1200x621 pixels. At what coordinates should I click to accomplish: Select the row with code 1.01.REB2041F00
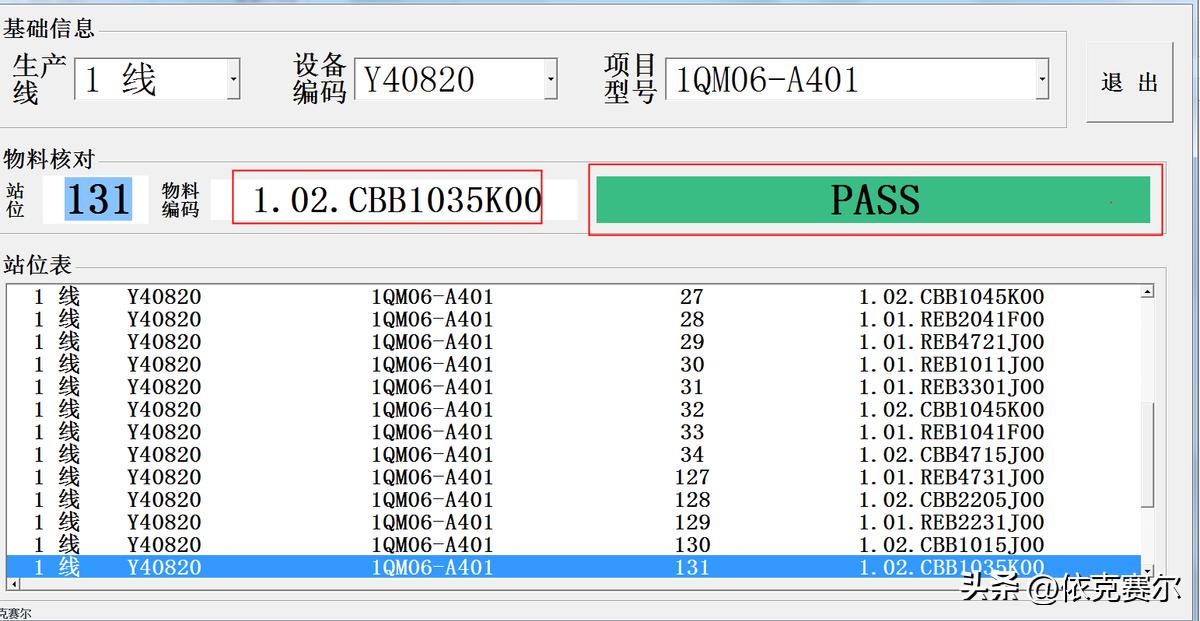pyautogui.click(x=500, y=319)
